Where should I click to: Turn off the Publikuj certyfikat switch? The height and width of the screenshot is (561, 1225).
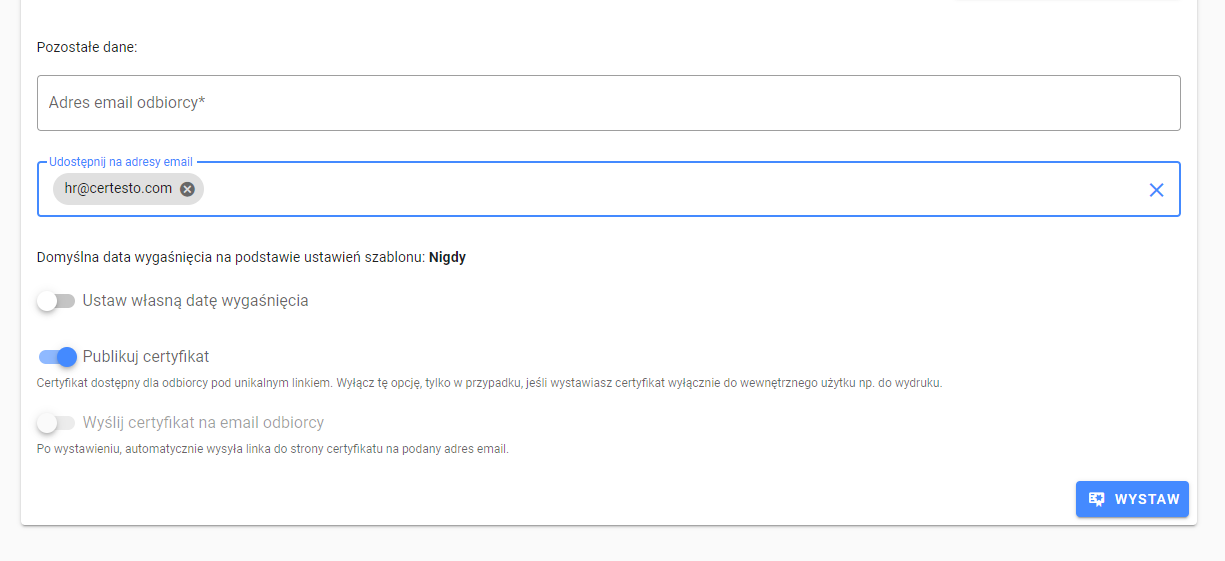coord(57,357)
